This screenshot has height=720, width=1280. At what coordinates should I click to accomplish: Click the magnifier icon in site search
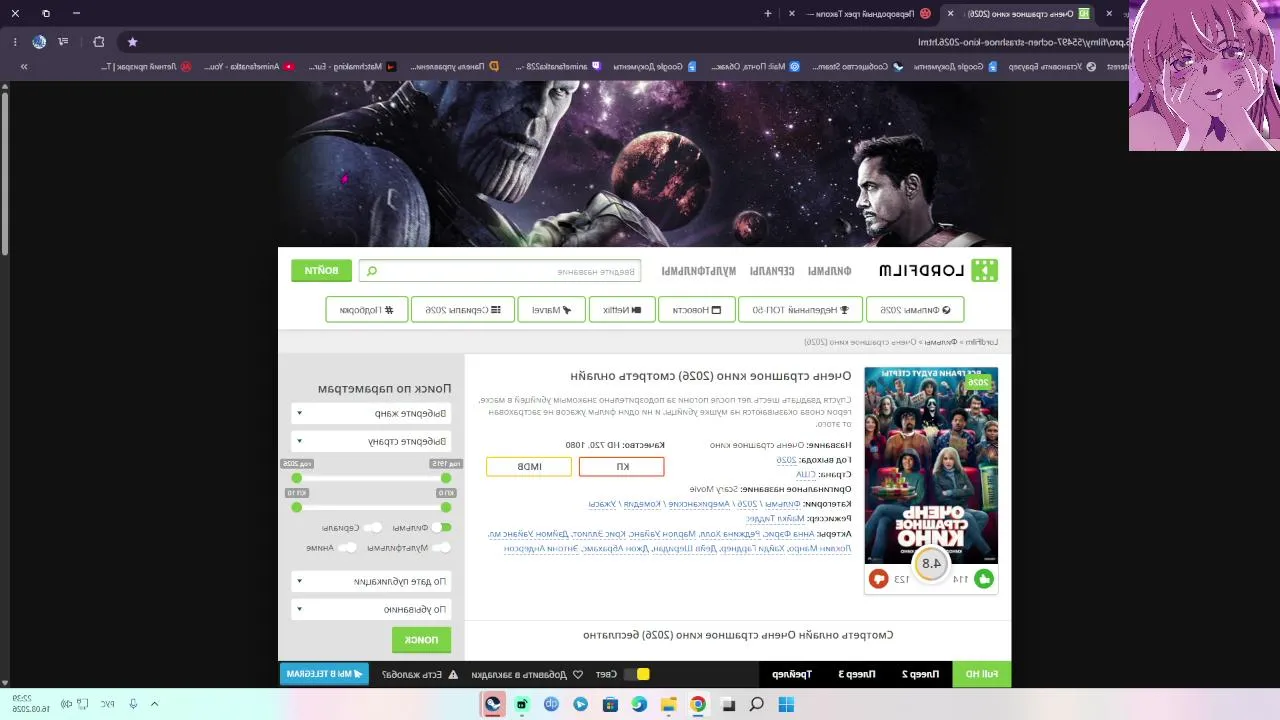tap(372, 271)
